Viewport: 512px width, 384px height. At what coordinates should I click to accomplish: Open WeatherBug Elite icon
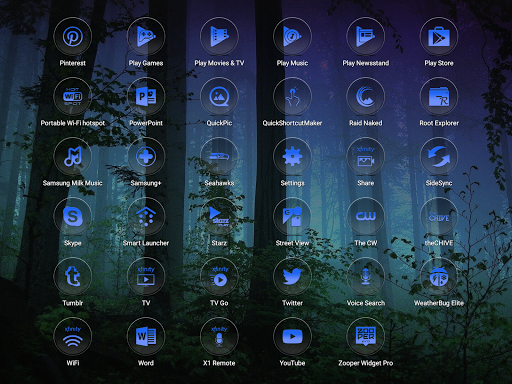click(x=439, y=276)
